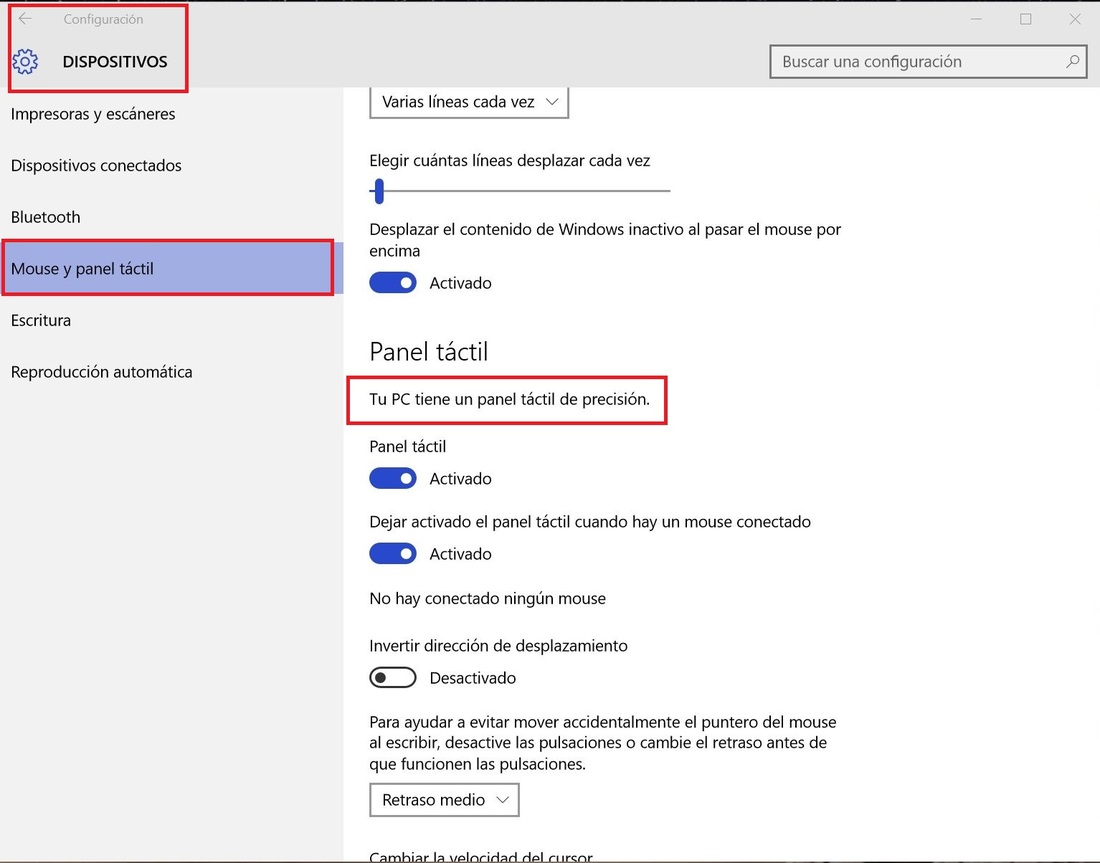The height and width of the screenshot is (863, 1100).
Task: Toggle scrolling of inactive Windows on hover
Action: click(x=393, y=283)
